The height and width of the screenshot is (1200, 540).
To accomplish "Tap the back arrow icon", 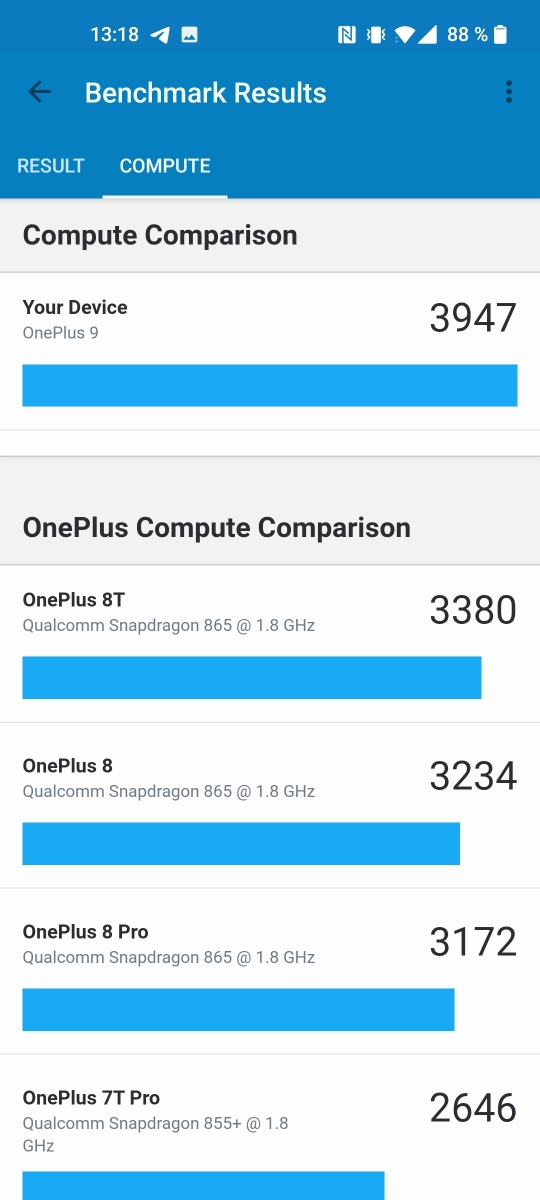I will (39, 93).
